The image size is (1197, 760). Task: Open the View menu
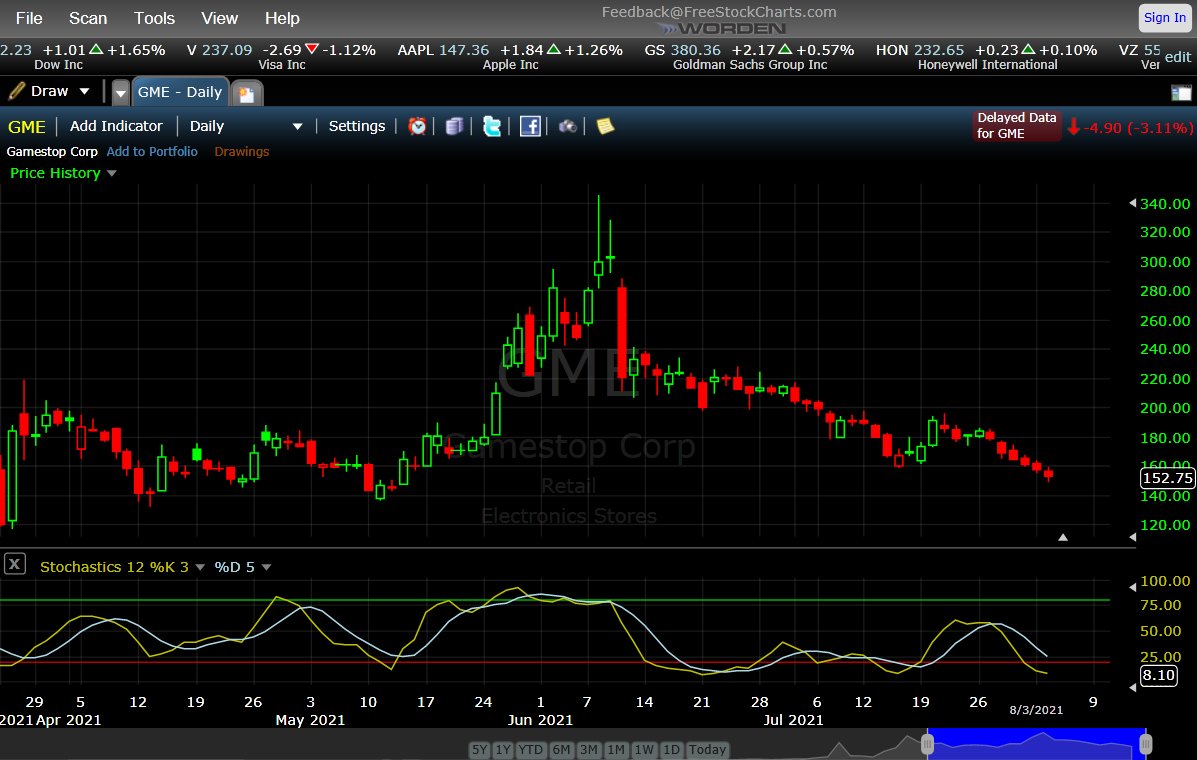tap(220, 18)
